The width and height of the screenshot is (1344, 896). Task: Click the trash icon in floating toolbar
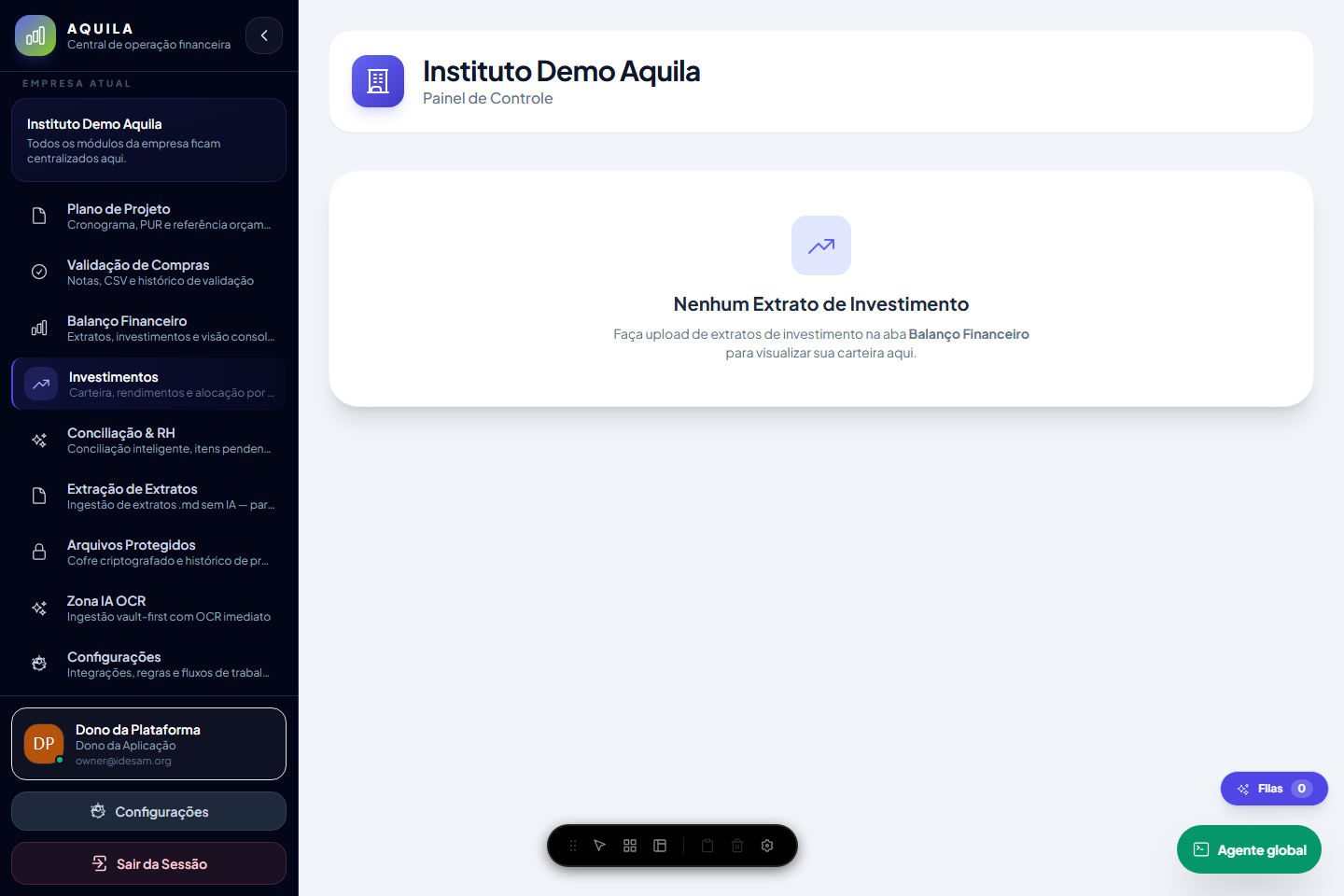(737, 846)
